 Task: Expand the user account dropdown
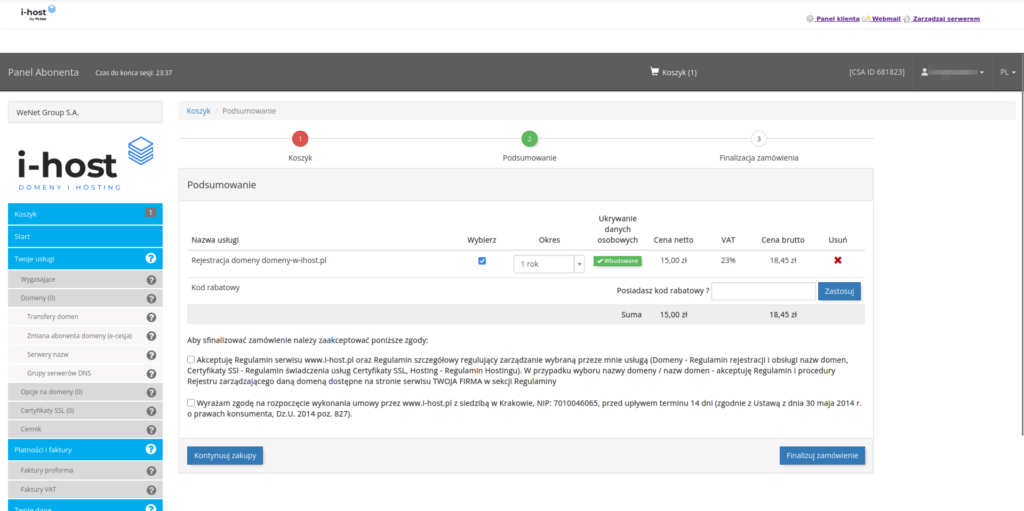(953, 73)
